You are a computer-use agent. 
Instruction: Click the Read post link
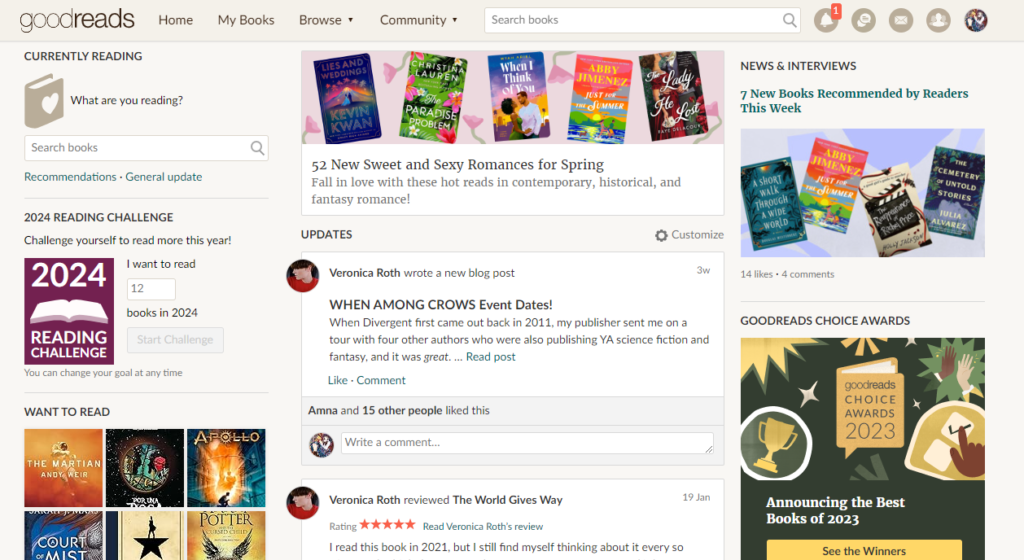click(x=490, y=357)
